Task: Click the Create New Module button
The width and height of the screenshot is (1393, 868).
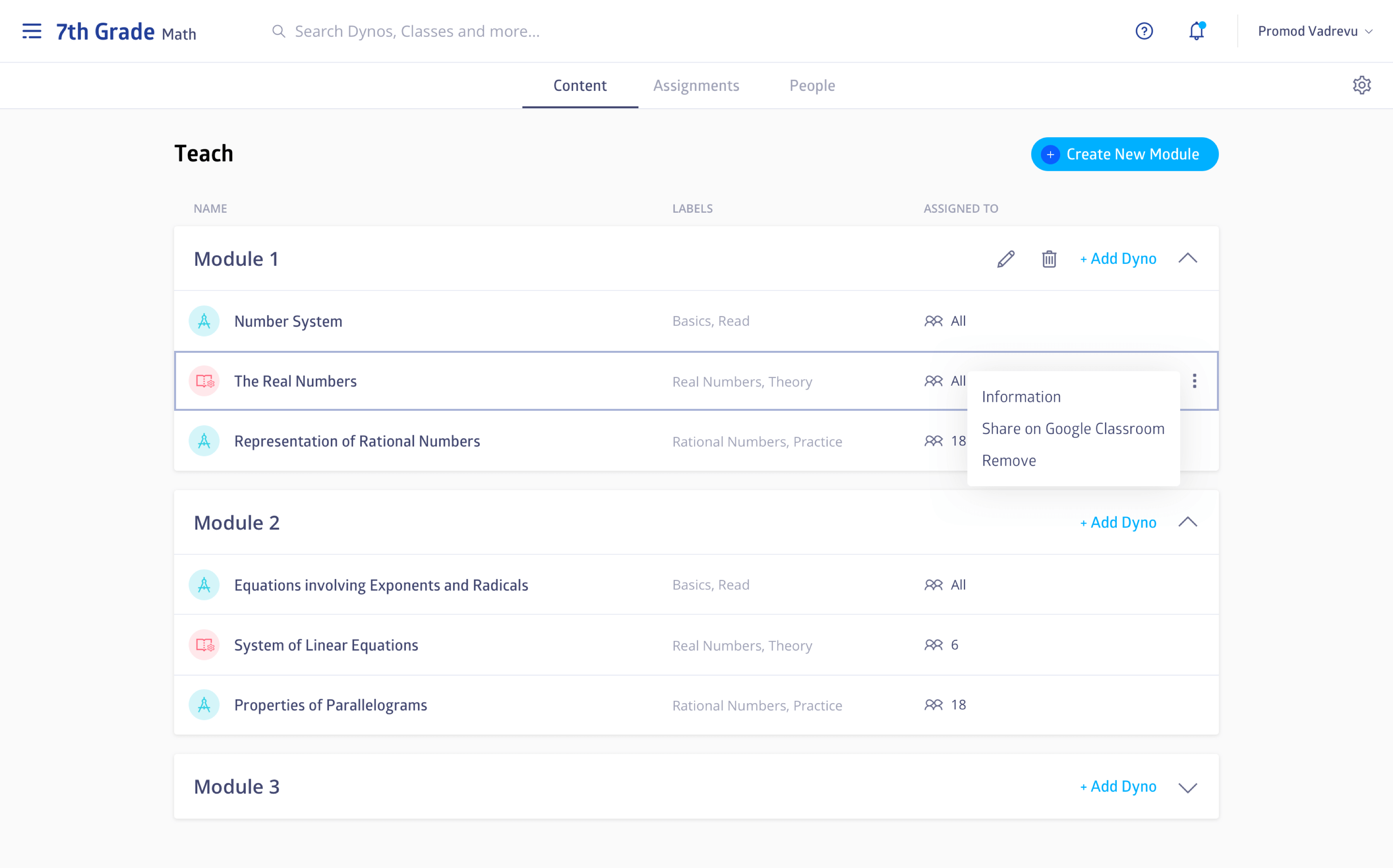Action: [1124, 154]
